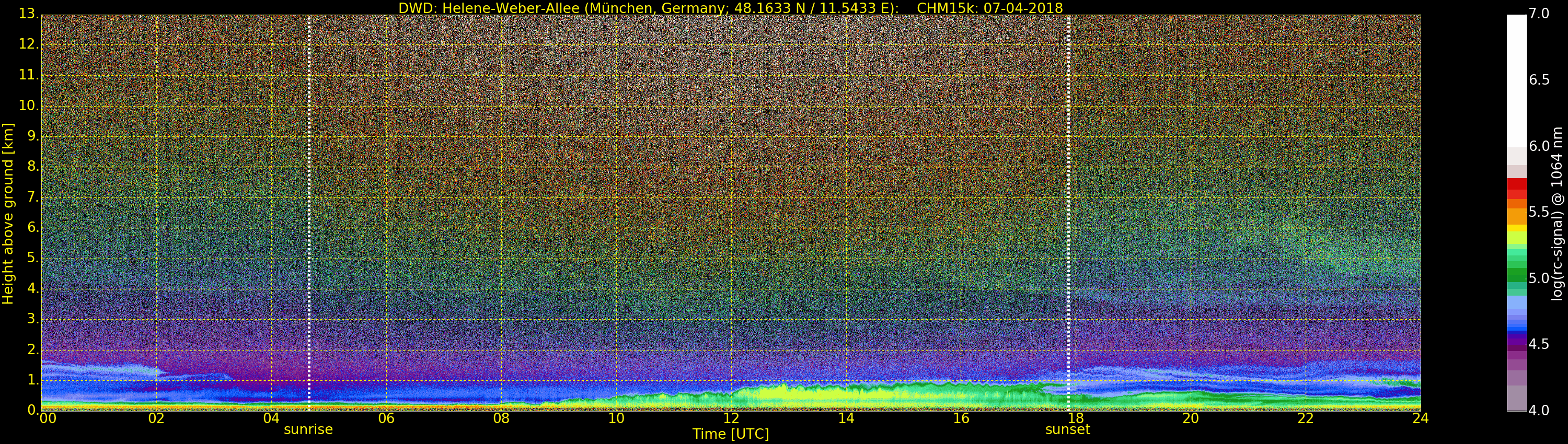
Task: Click the "16" time axis tick label
Action: (x=961, y=418)
